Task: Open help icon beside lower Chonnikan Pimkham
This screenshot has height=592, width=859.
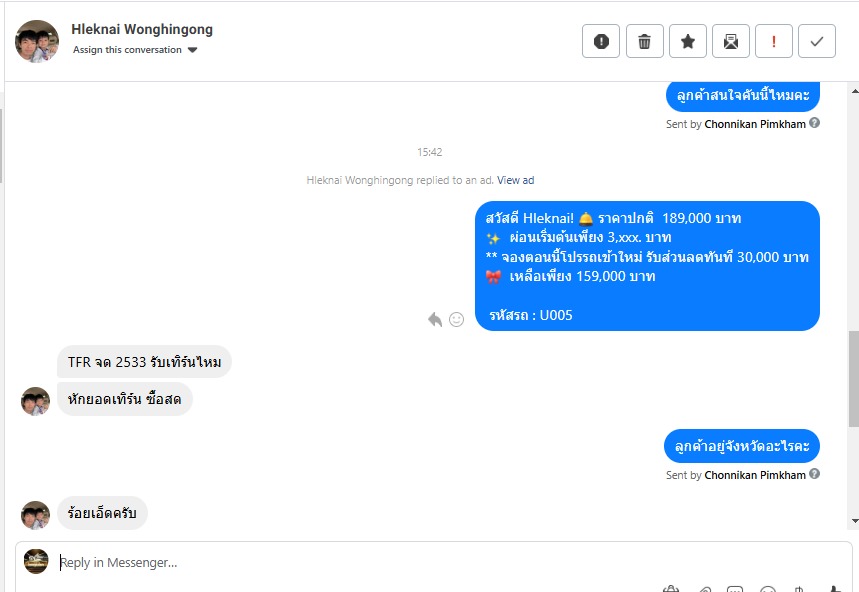Action: tap(815, 474)
